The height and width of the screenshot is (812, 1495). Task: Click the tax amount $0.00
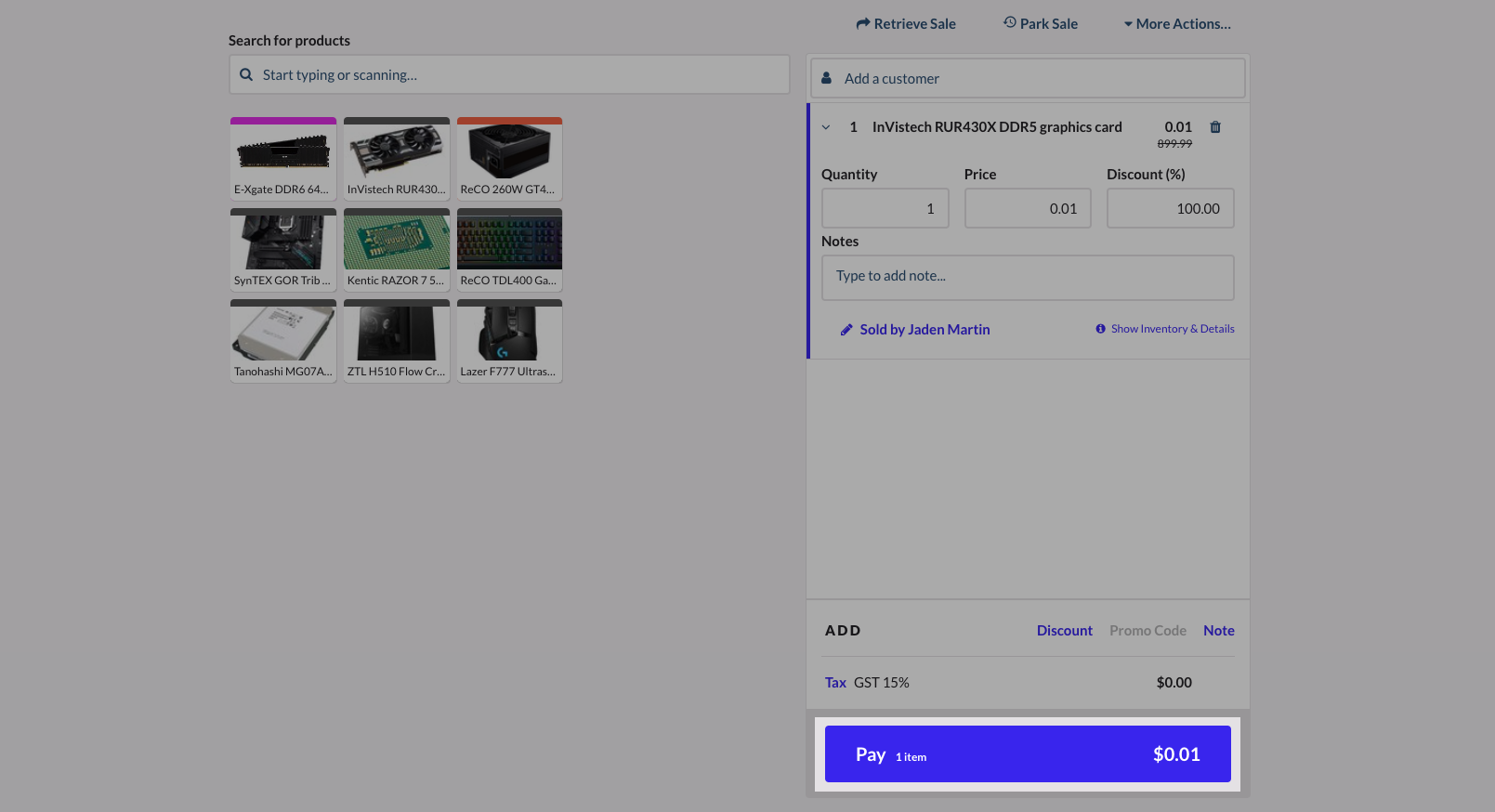click(1174, 683)
